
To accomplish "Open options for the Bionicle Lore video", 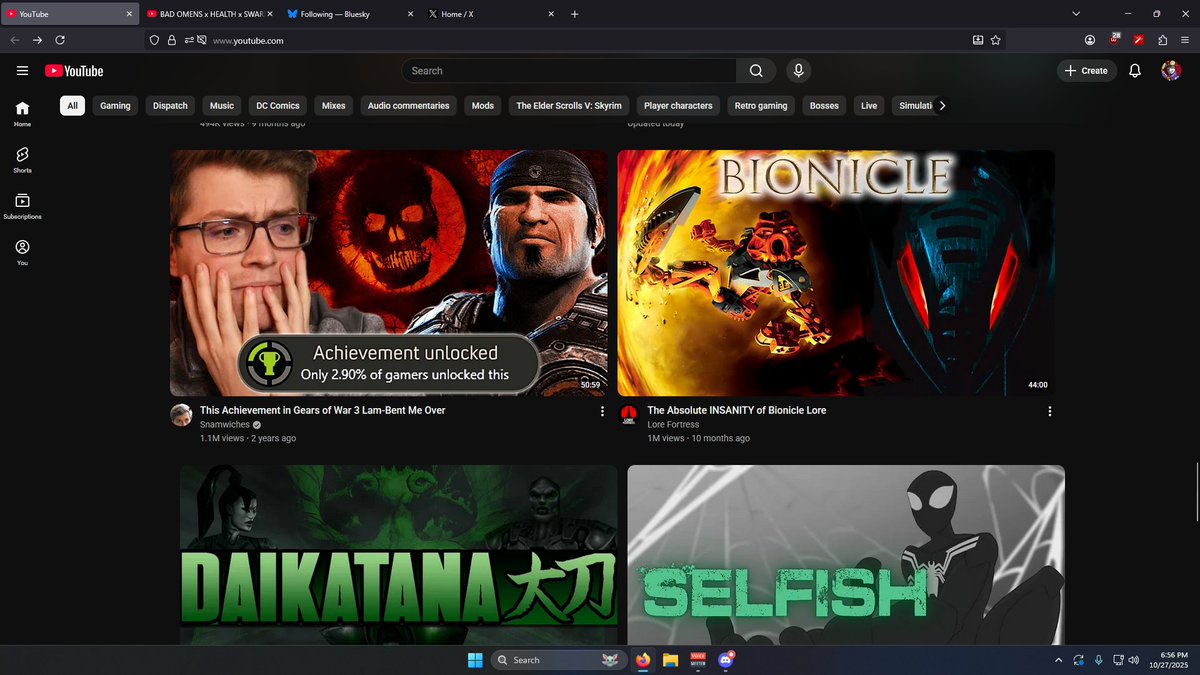I will pyautogui.click(x=1049, y=411).
